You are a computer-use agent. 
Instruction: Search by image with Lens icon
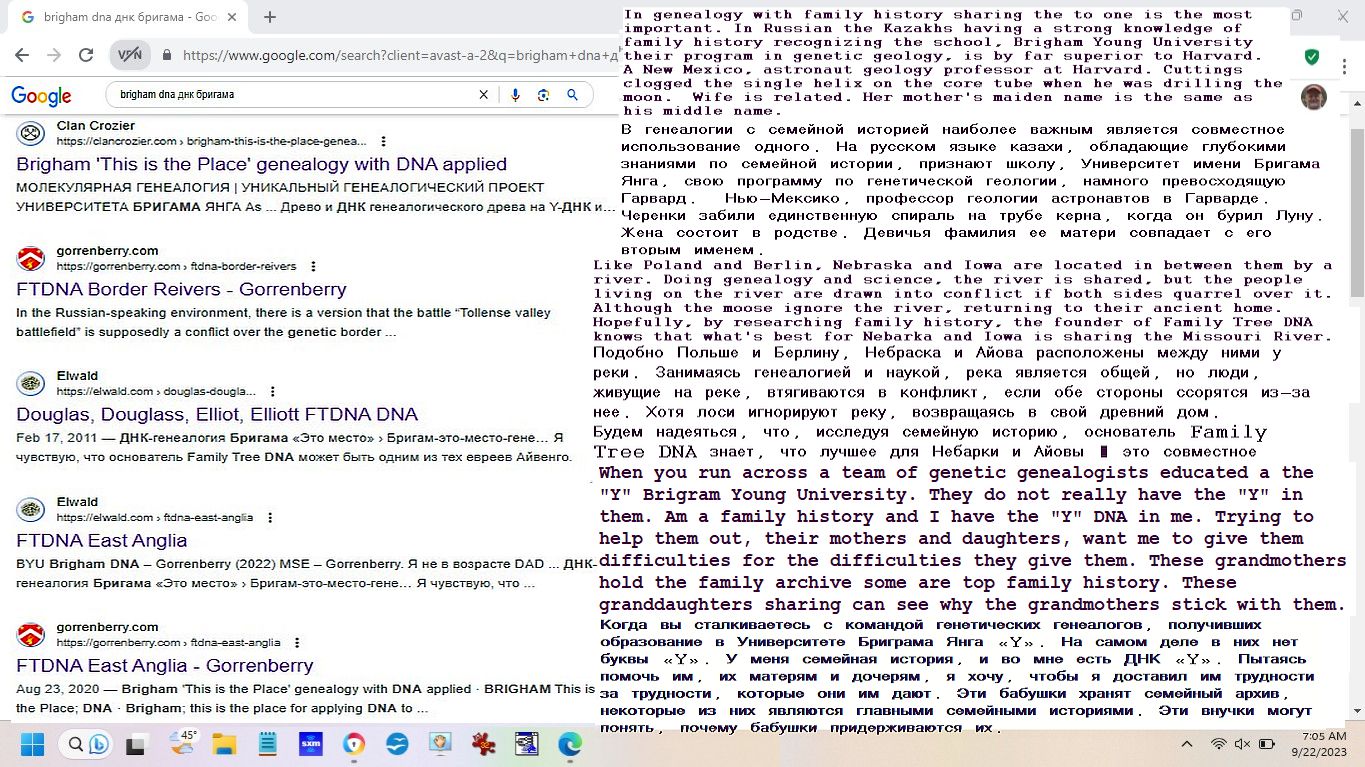543,95
